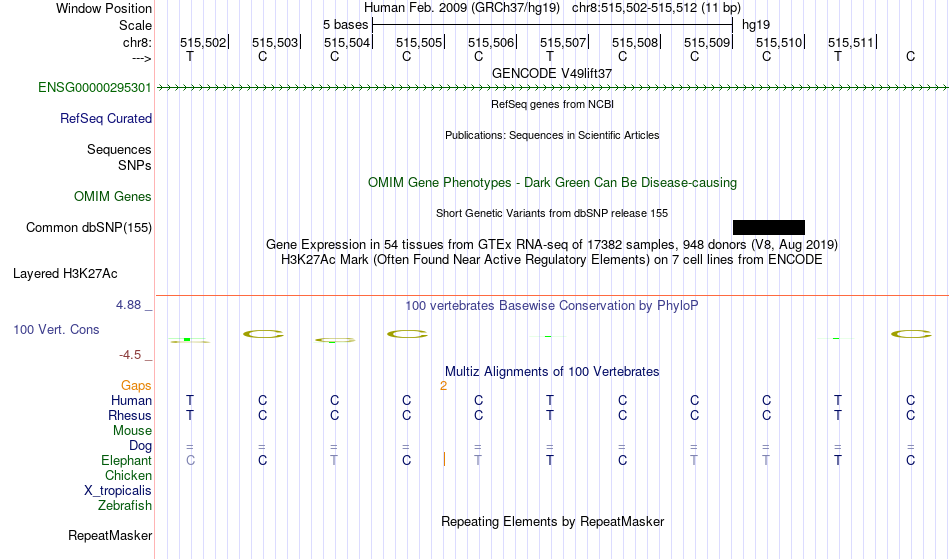The height and width of the screenshot is (559, 950).
Task: Click 100 vertebrates Basewise Conservation by PhyloP
Action: point(552,306)
